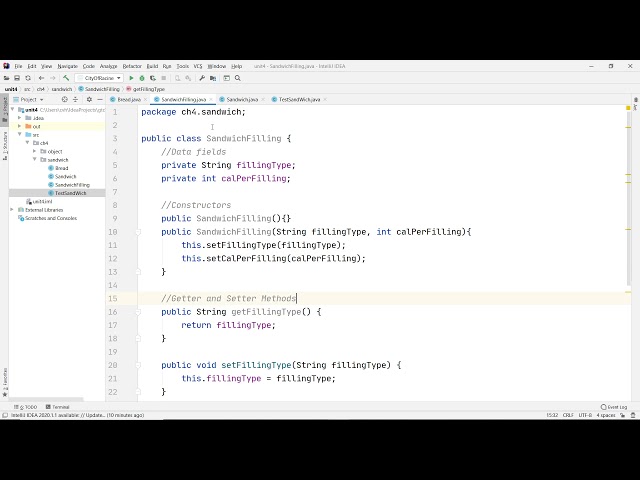Image resolution: width=640 pixels, height=480 pixels.
Task: Click the Search Everywhere magnifier icon
Action: tap(238, 78)
